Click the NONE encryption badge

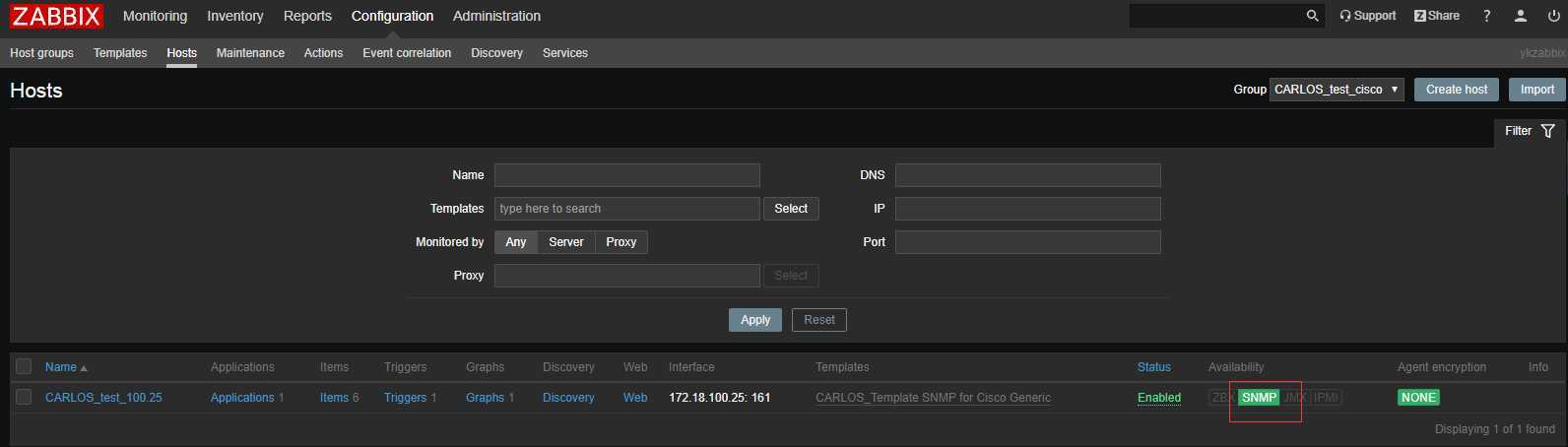1418,398
